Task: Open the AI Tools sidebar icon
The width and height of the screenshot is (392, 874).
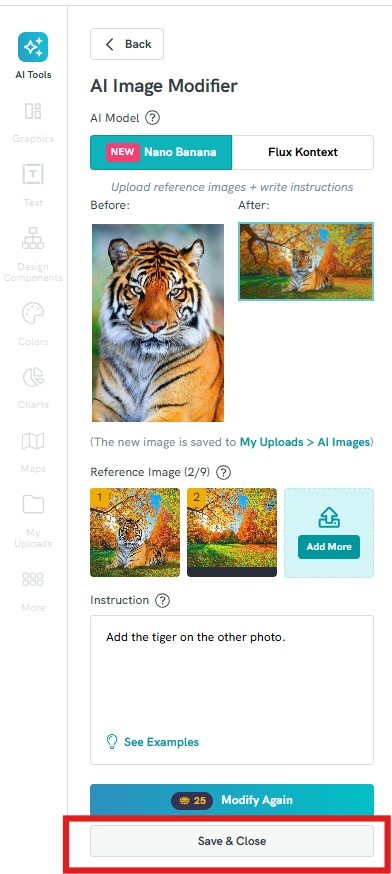Action: click(33, 47)
